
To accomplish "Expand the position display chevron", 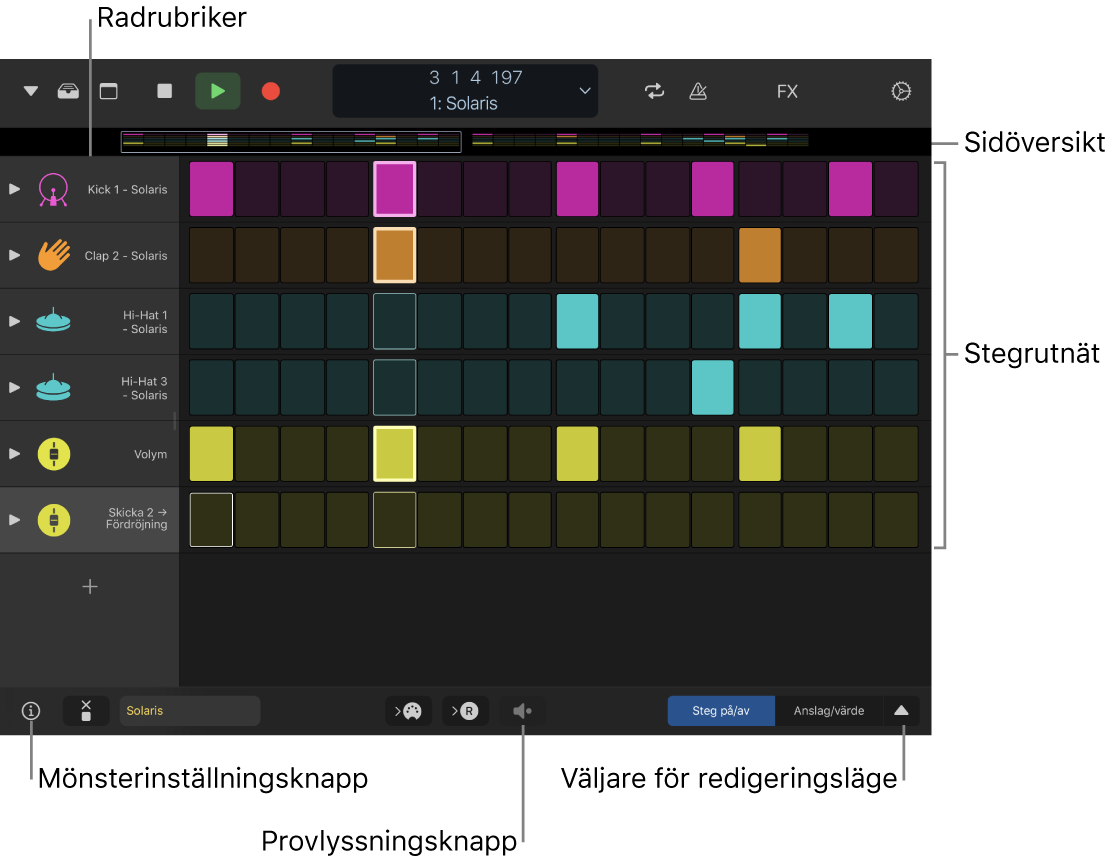I will [585, 91].
